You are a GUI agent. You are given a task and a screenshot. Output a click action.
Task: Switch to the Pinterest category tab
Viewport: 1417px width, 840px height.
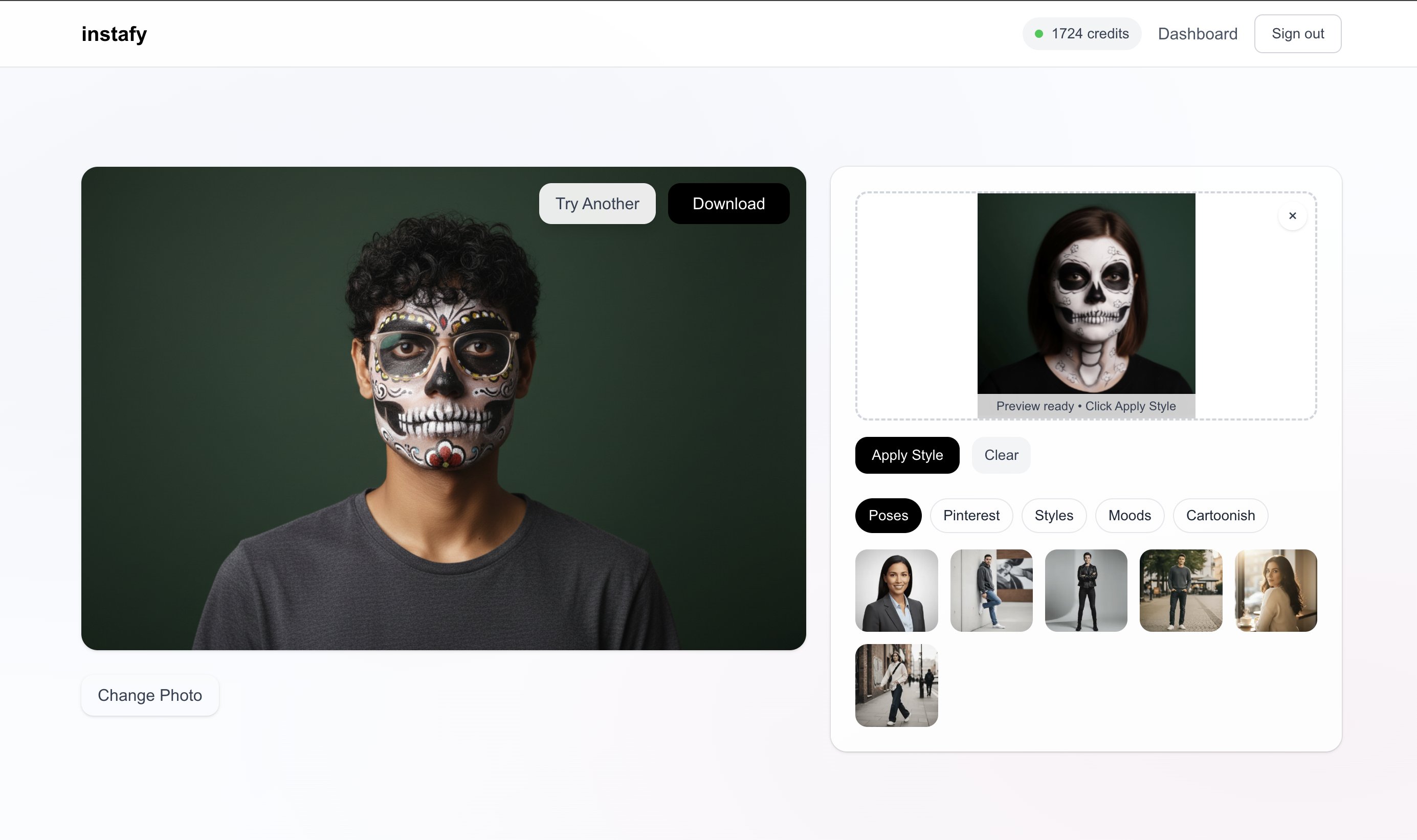coord(971,516)
